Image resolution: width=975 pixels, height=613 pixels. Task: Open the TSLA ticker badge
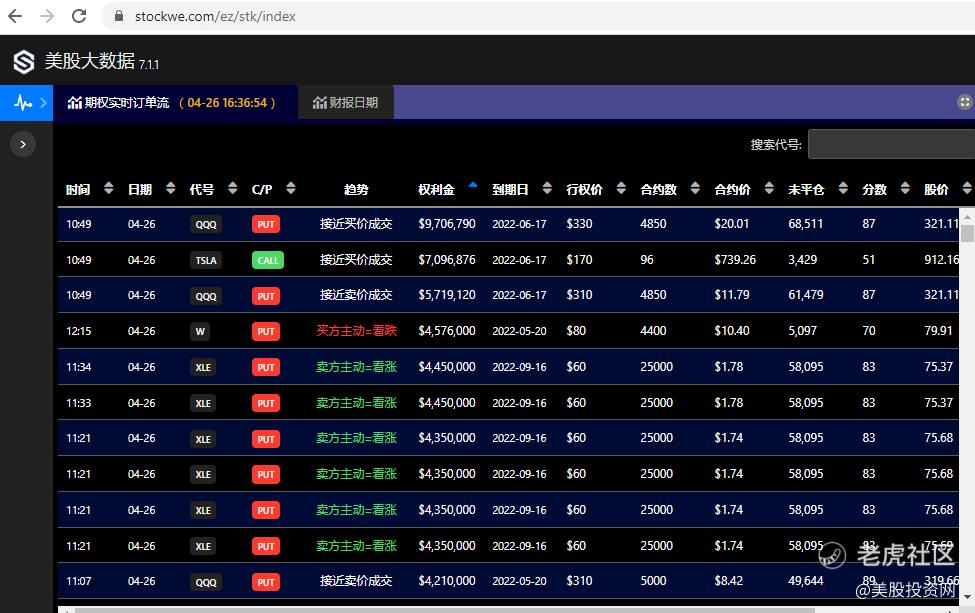coord(206,260)
